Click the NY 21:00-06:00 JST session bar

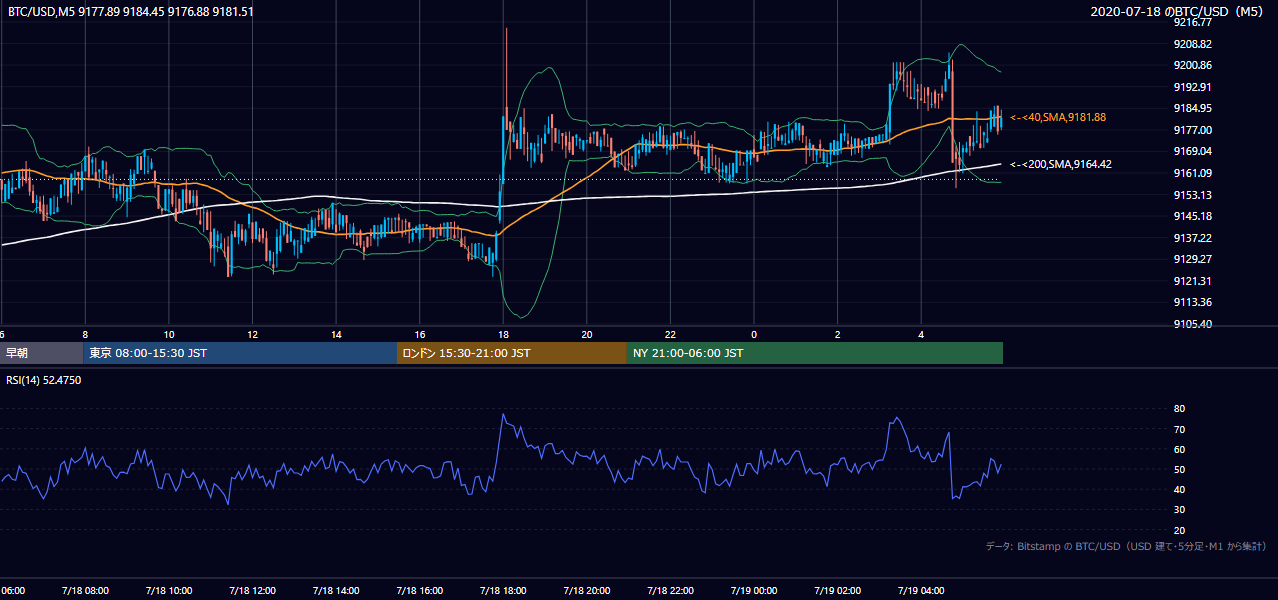tap(815, 353)
